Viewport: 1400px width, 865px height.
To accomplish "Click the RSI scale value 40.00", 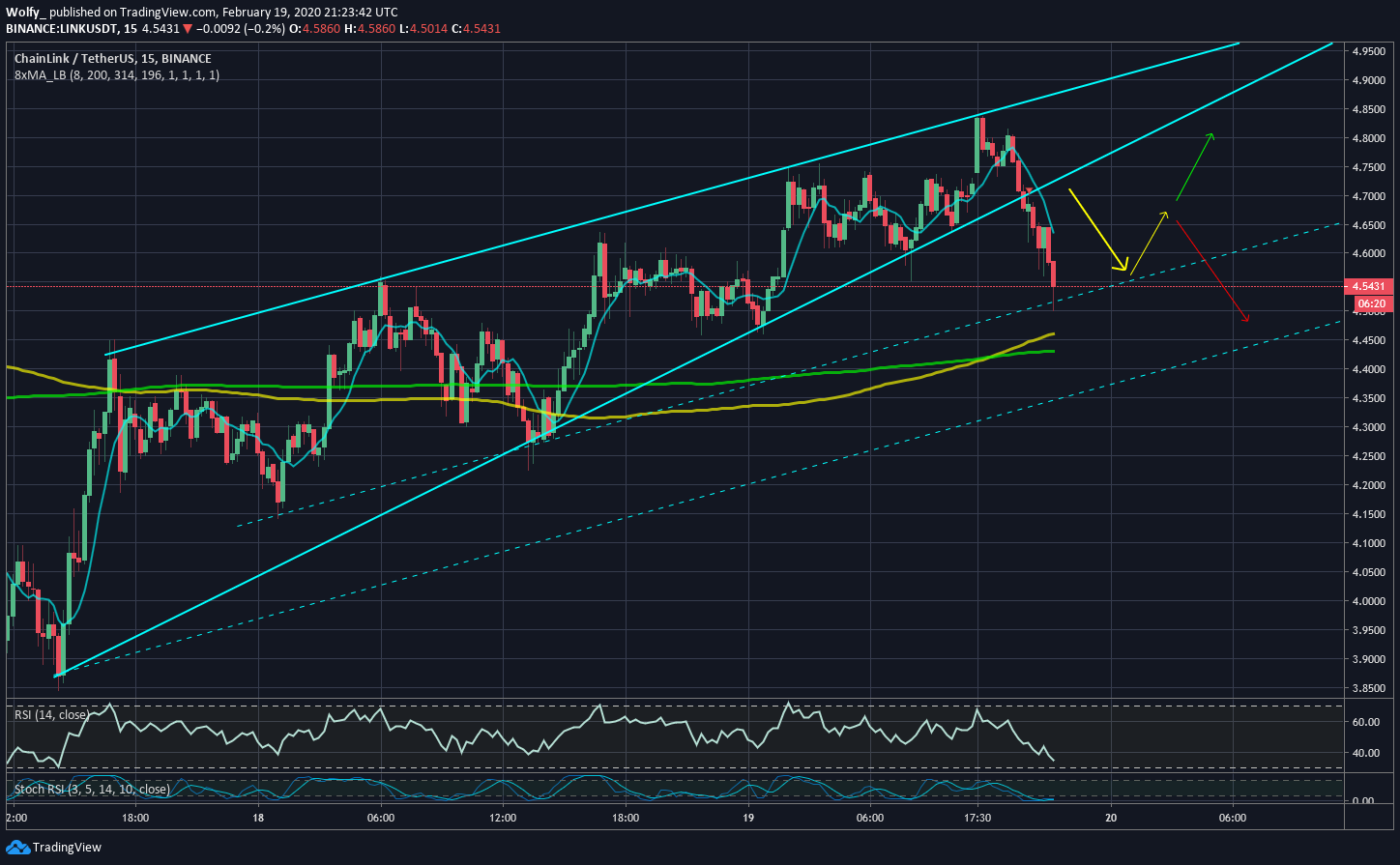I will [x=1365, y=753].
